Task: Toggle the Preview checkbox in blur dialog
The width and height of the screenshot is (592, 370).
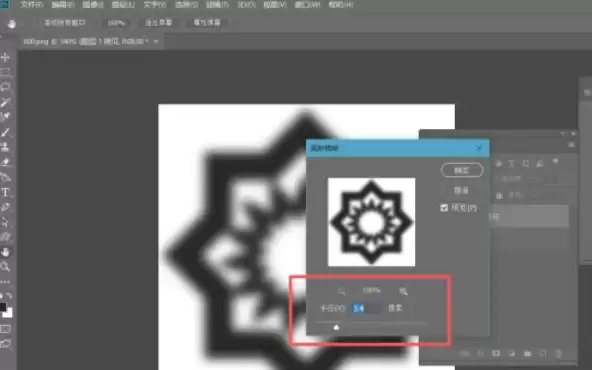Action: pyautogui.click(x=444, y=208)
